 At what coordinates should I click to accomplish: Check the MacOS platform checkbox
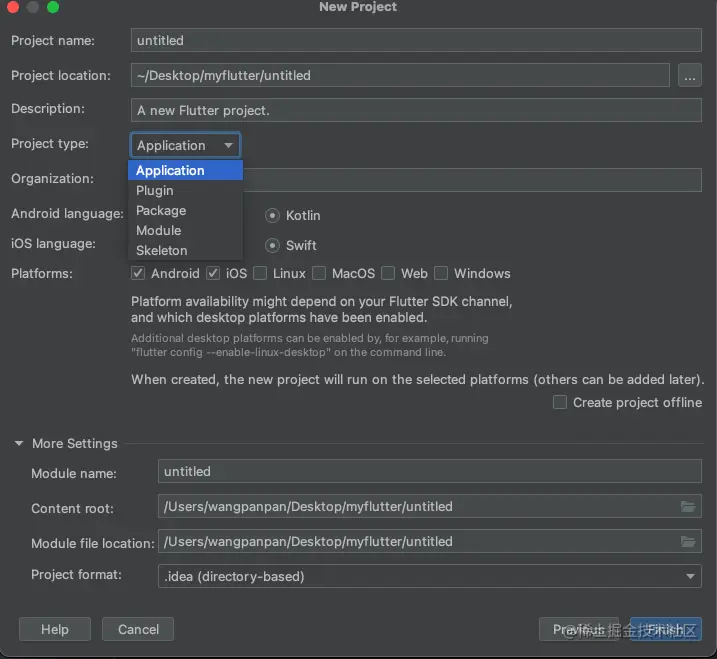319,273
